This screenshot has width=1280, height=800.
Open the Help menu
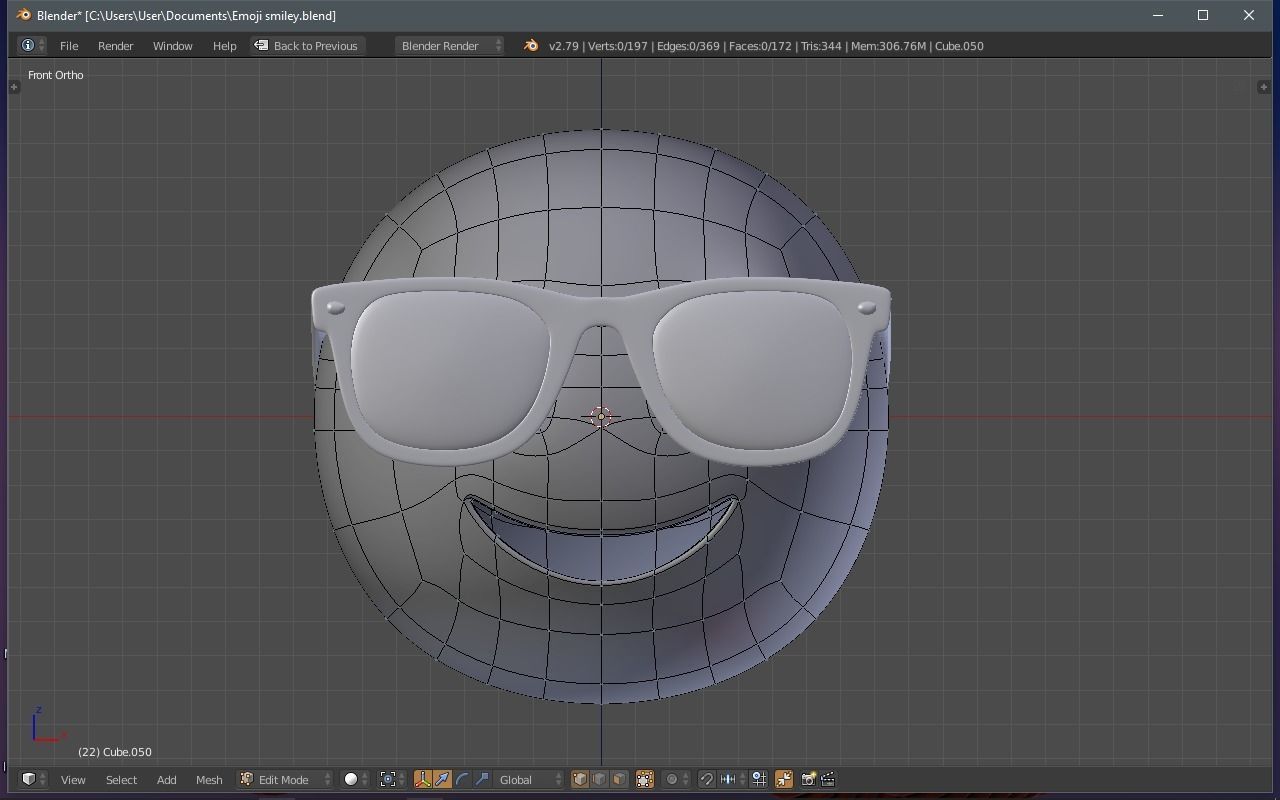pyautogui.click(x=224, y=46)
